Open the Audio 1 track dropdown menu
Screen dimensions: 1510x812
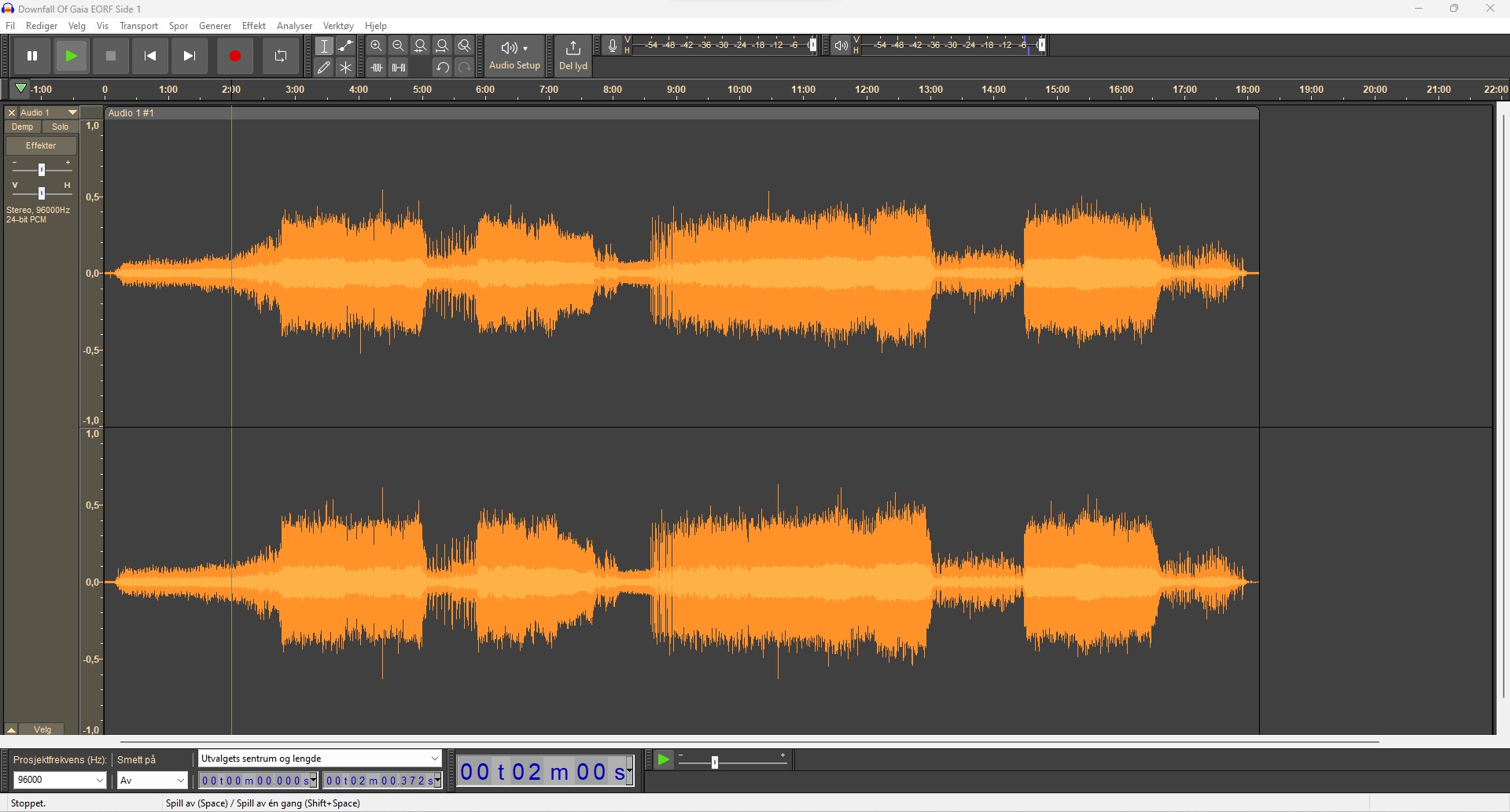(x=72, y=112)
